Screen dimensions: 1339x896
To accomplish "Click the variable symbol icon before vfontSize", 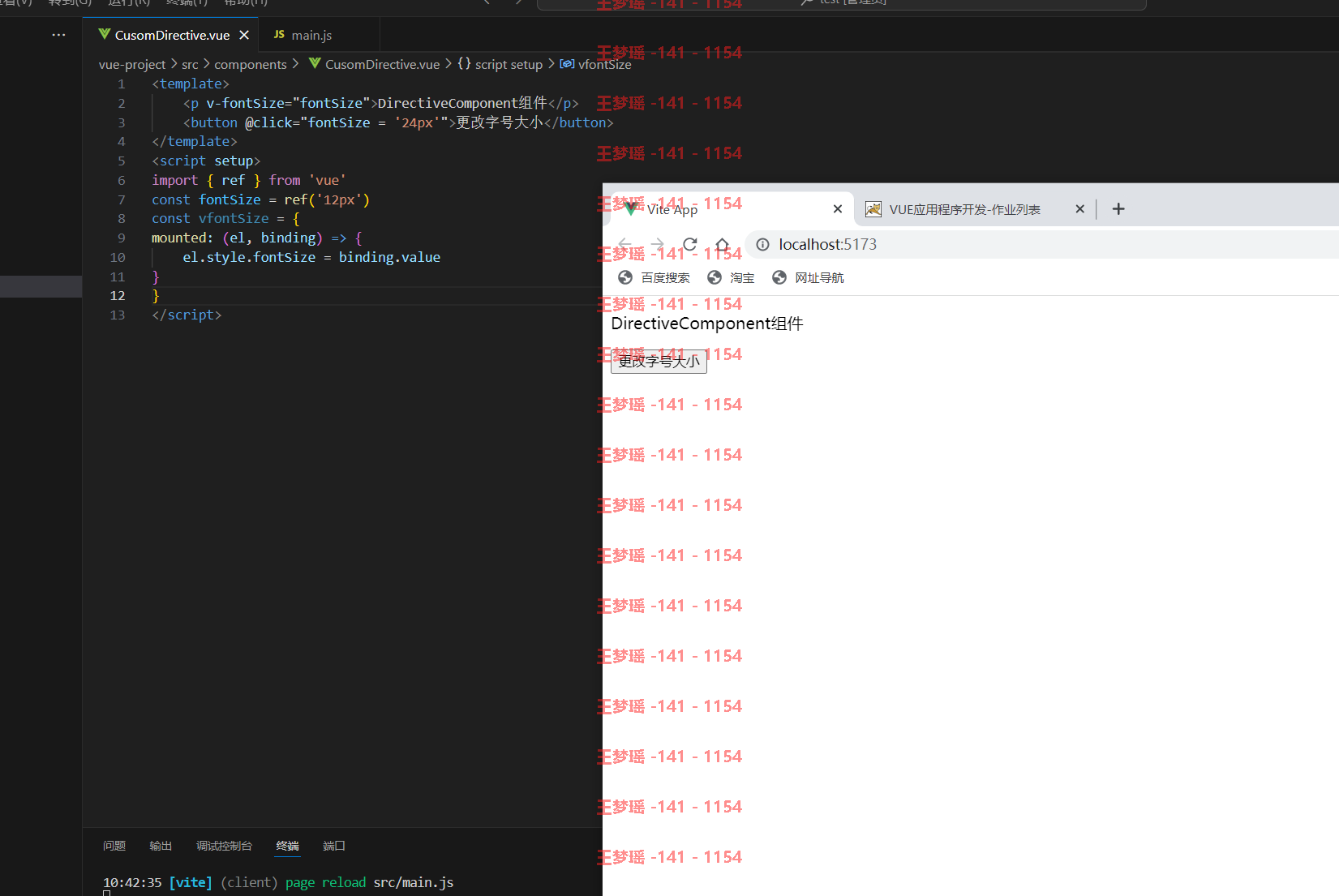I will click(567, 63).
